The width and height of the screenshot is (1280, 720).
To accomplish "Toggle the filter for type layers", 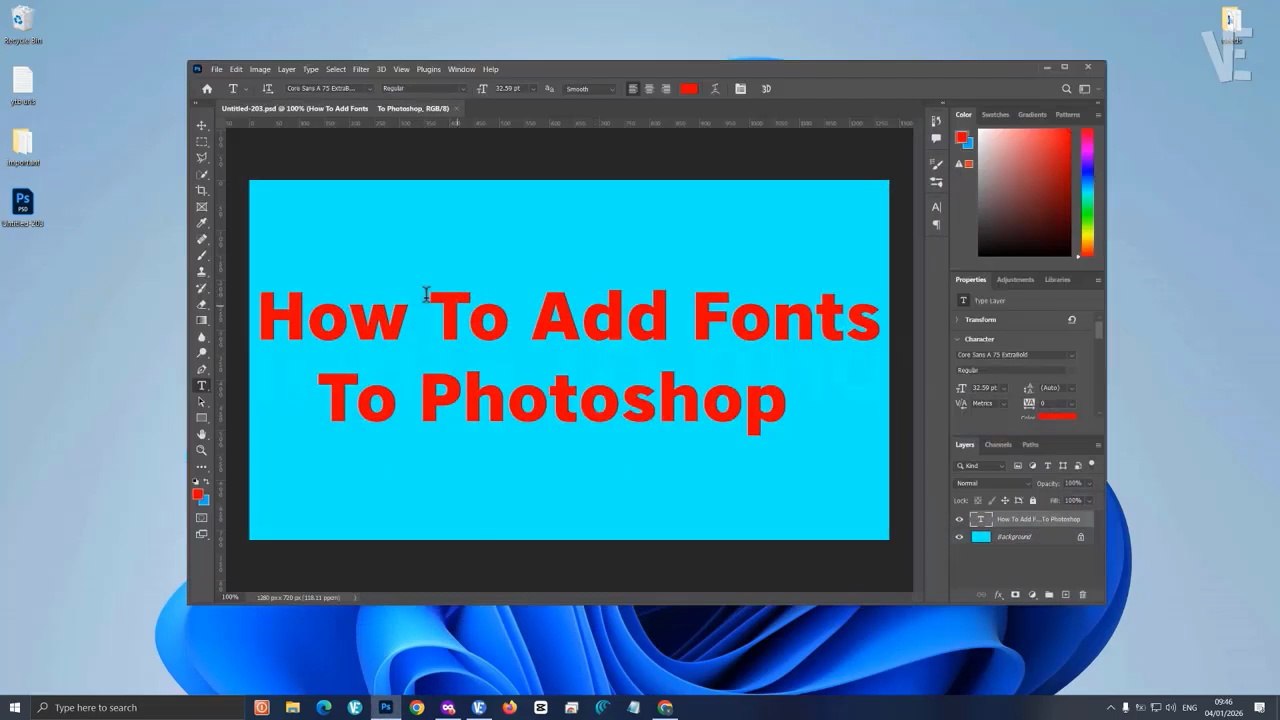I will coord(1048,466).
